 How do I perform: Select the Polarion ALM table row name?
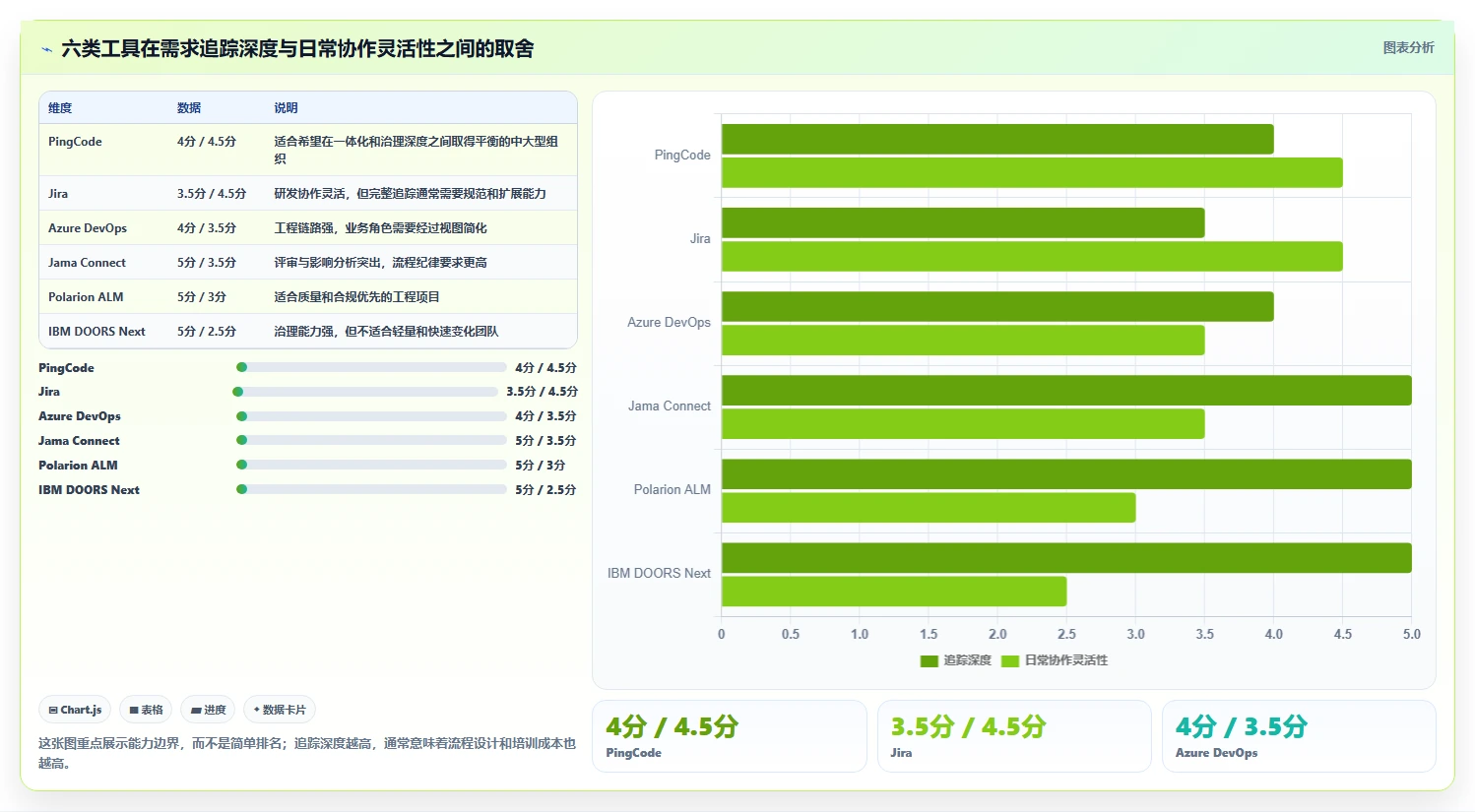coord(86,297)
